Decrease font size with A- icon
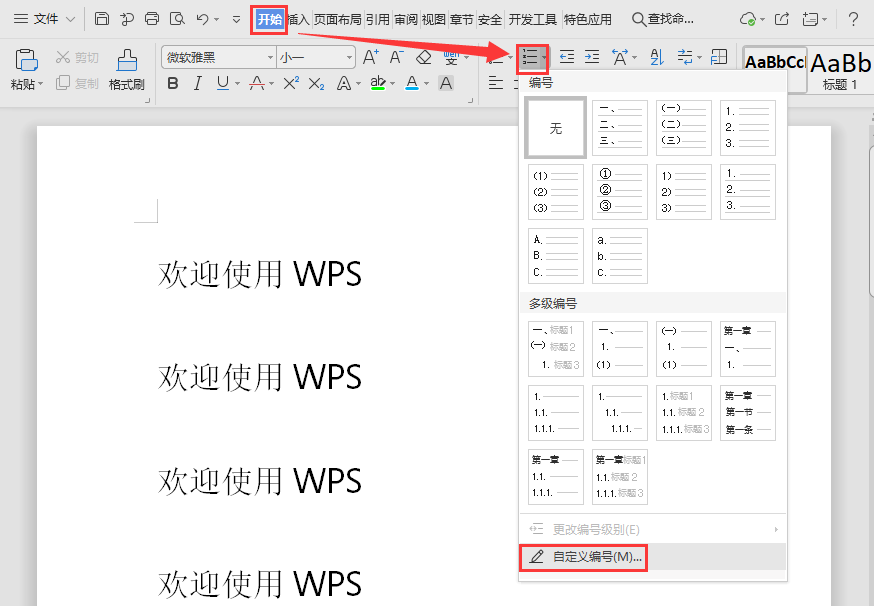 click(396, 57)
